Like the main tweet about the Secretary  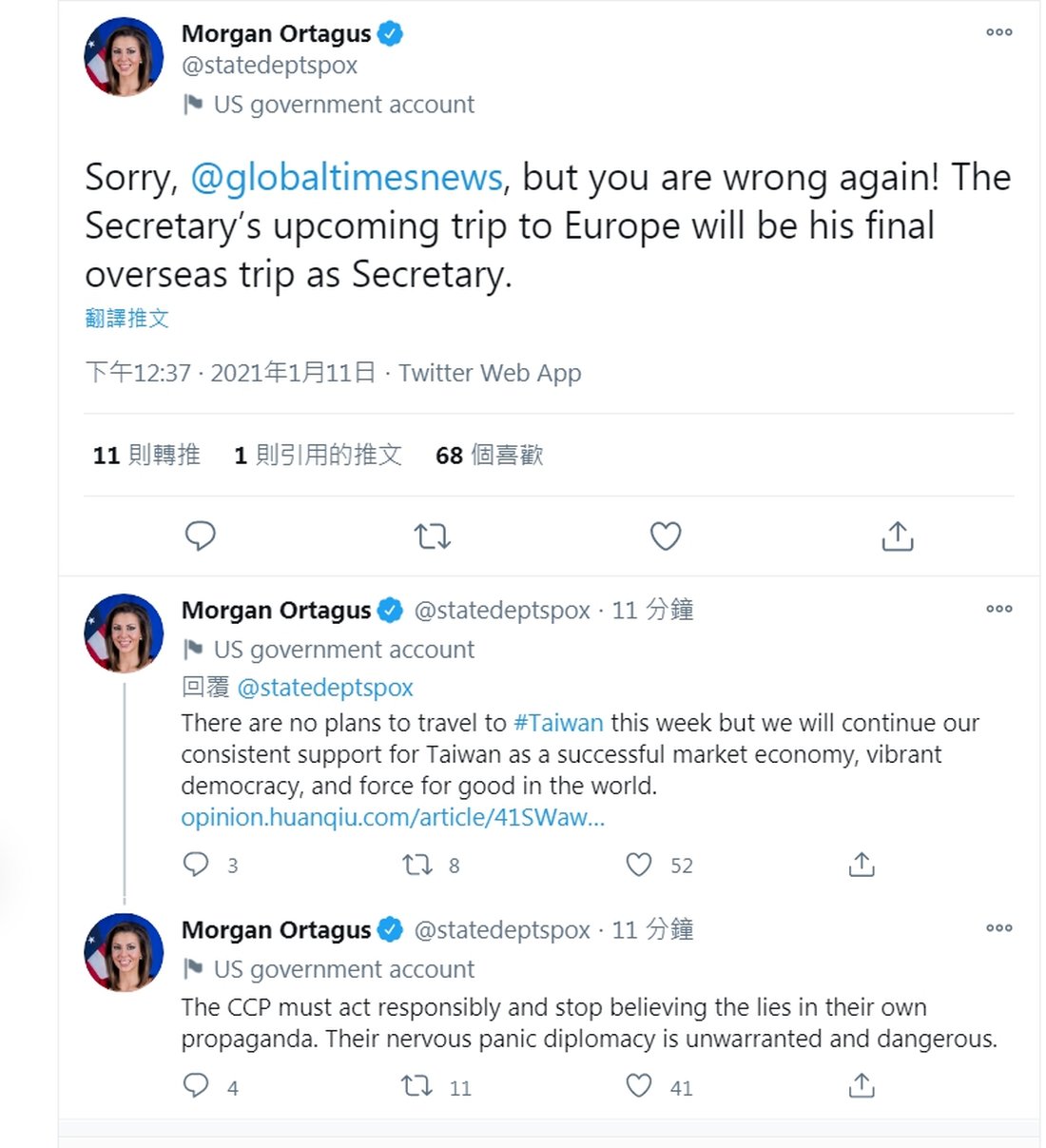click(x=665, y=536)
